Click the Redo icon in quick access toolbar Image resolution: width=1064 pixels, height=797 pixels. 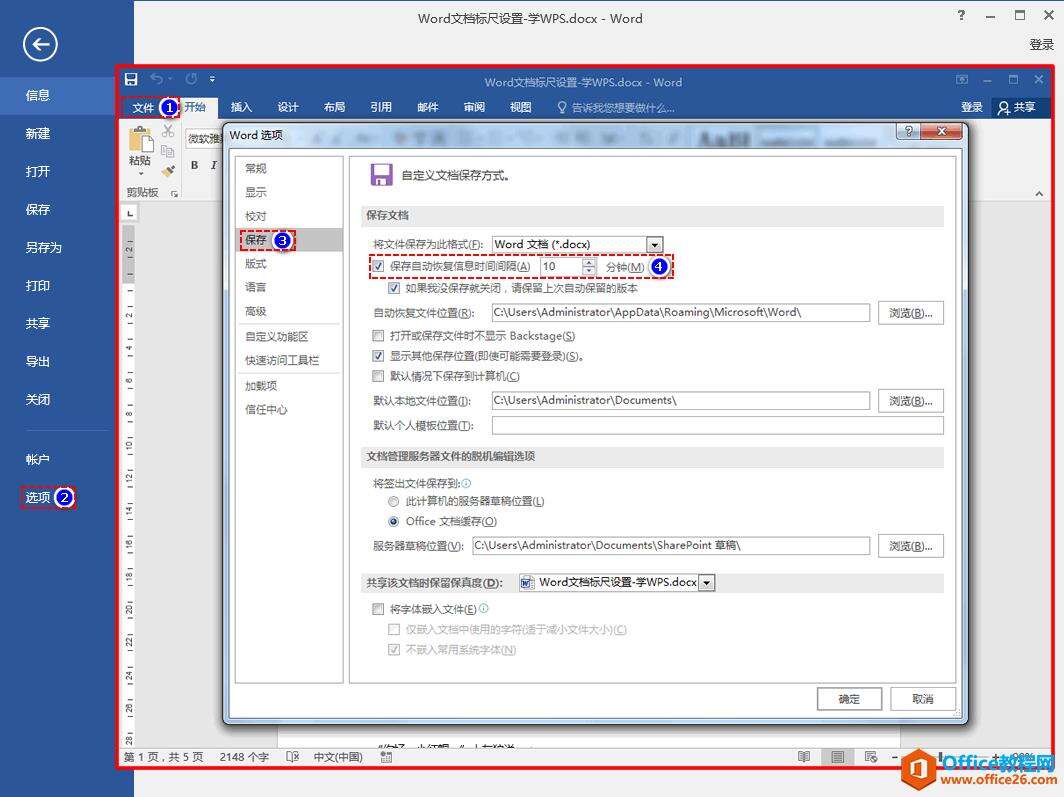coord(191,79)
